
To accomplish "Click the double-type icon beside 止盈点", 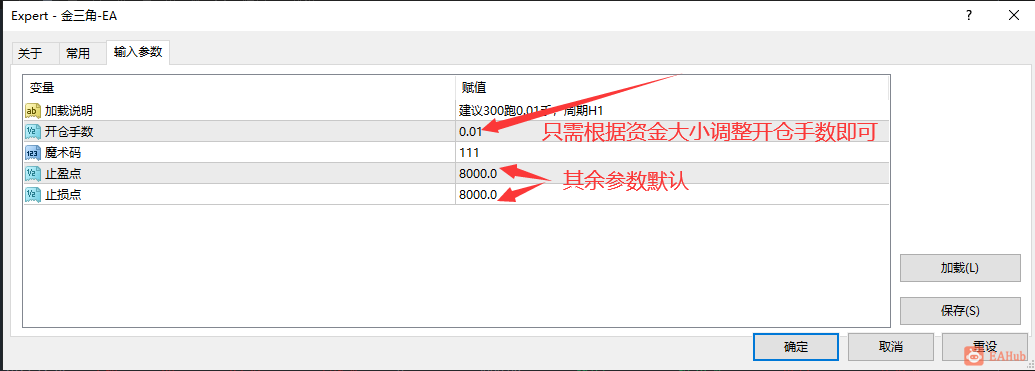I will coord(34,174).
